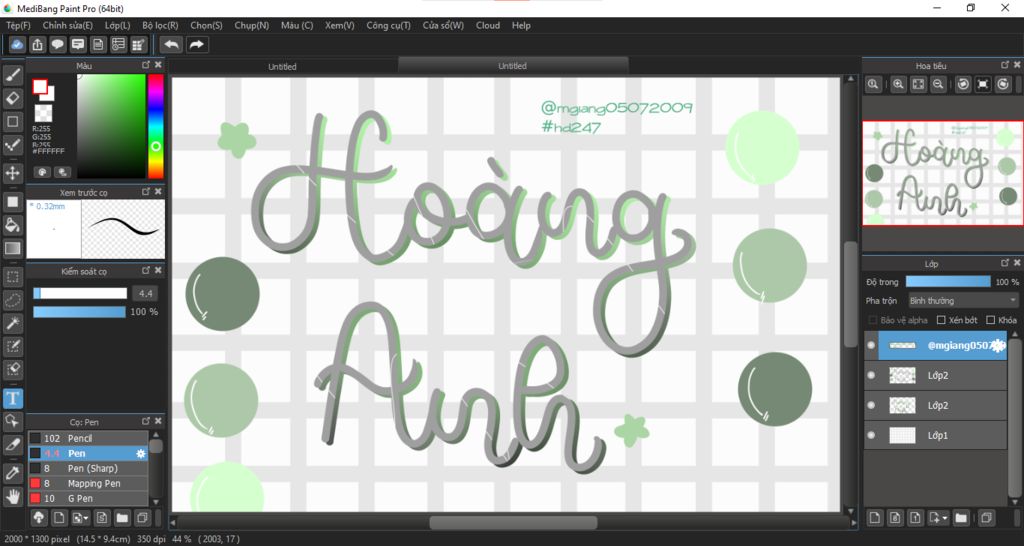This screenshot has width=1024, height=546.
Task: Open the Công cụ(T) menu
Action: tap(389, 25)
